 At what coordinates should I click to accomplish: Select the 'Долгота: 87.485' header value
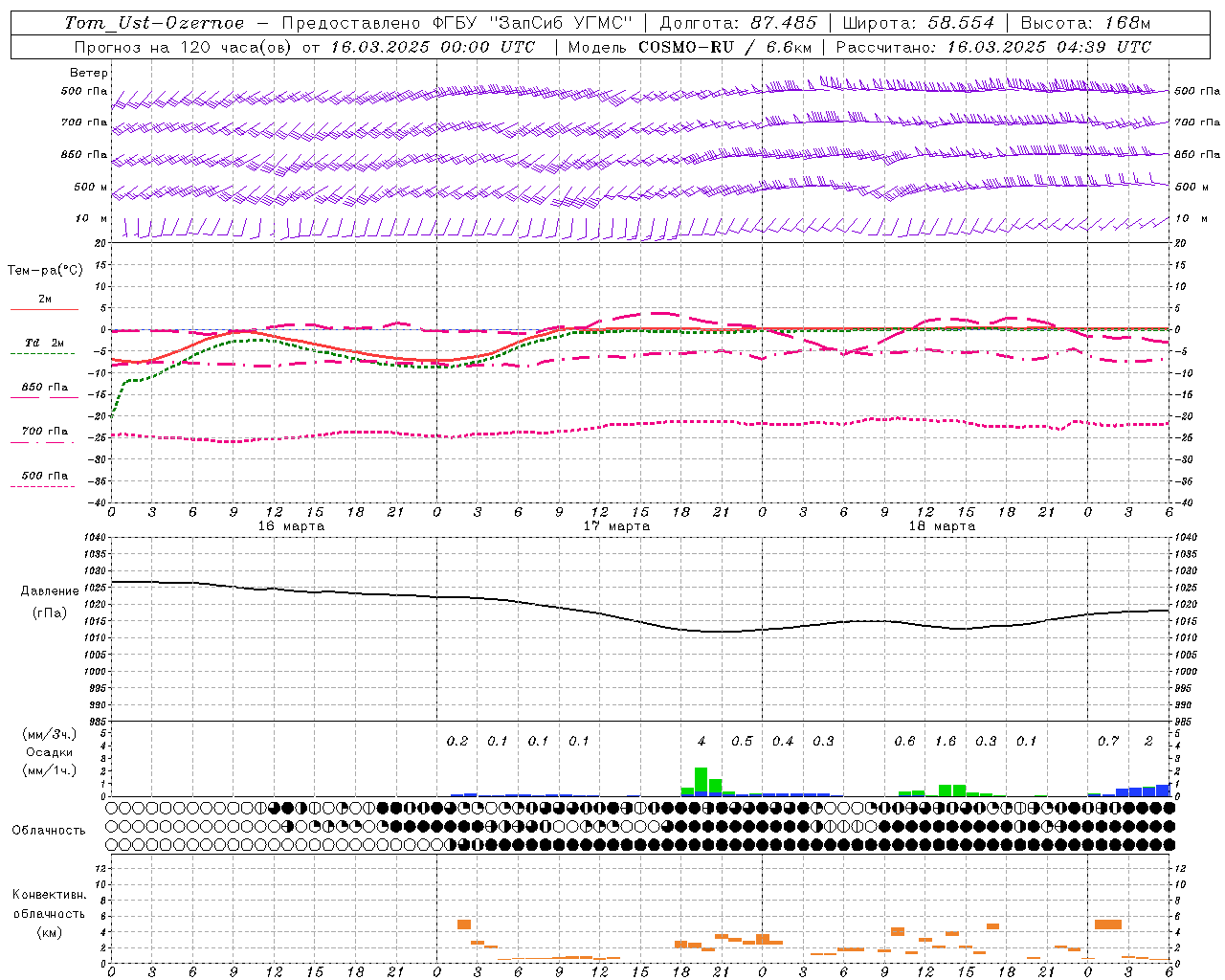tap(739, 23)
